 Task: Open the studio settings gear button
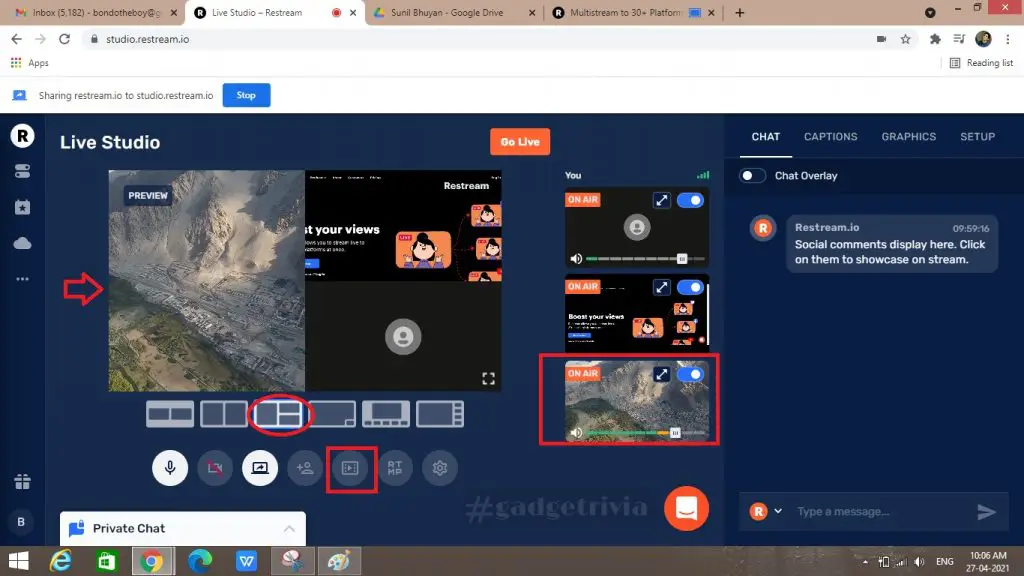coord(440,468)
